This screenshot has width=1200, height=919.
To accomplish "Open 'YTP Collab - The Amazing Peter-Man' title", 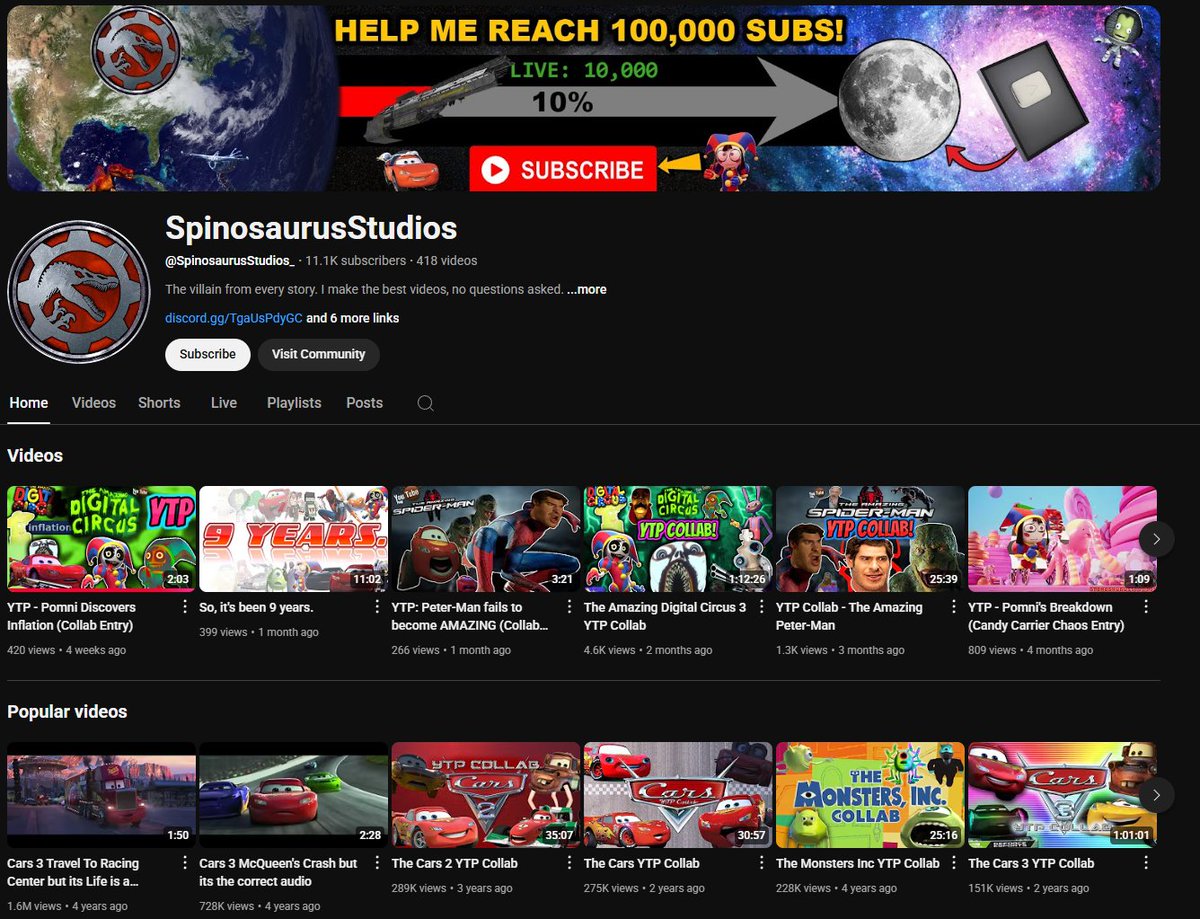I will tap(849, 616).
